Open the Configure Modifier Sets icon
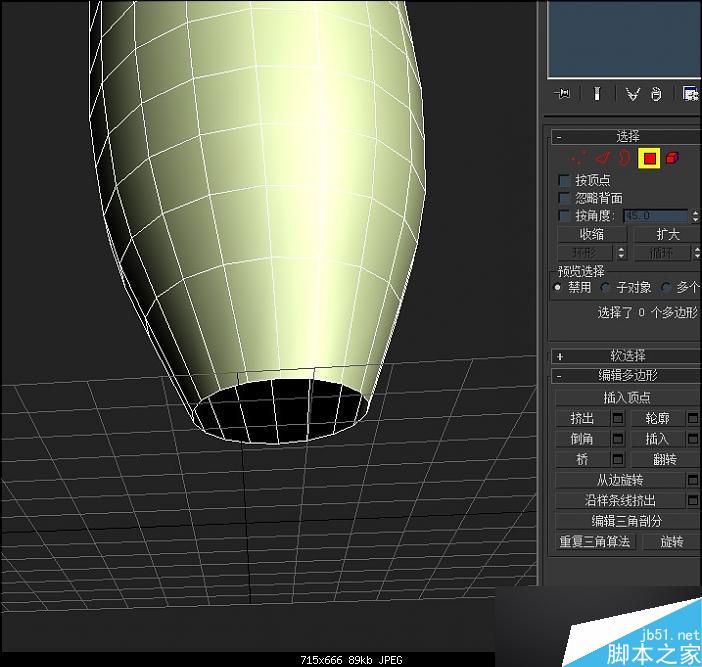 (691, 94)
